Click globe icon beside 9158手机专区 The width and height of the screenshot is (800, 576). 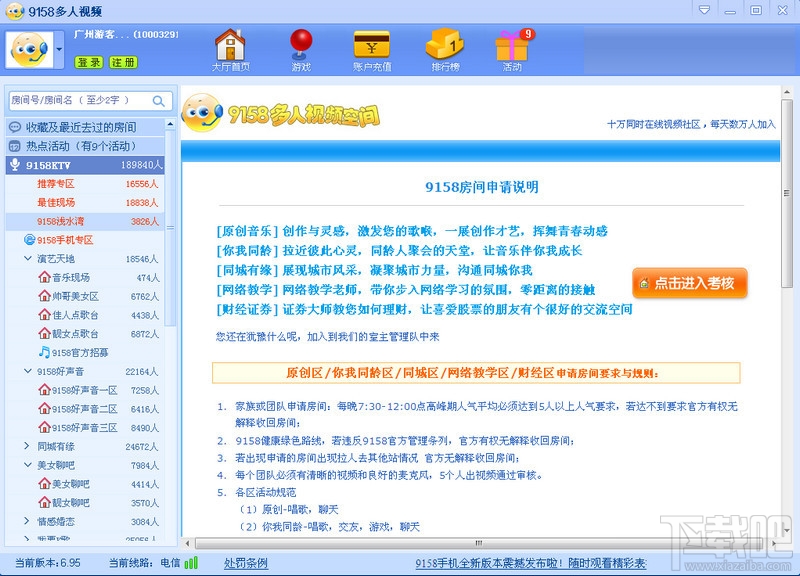click(x=30, y=240)
